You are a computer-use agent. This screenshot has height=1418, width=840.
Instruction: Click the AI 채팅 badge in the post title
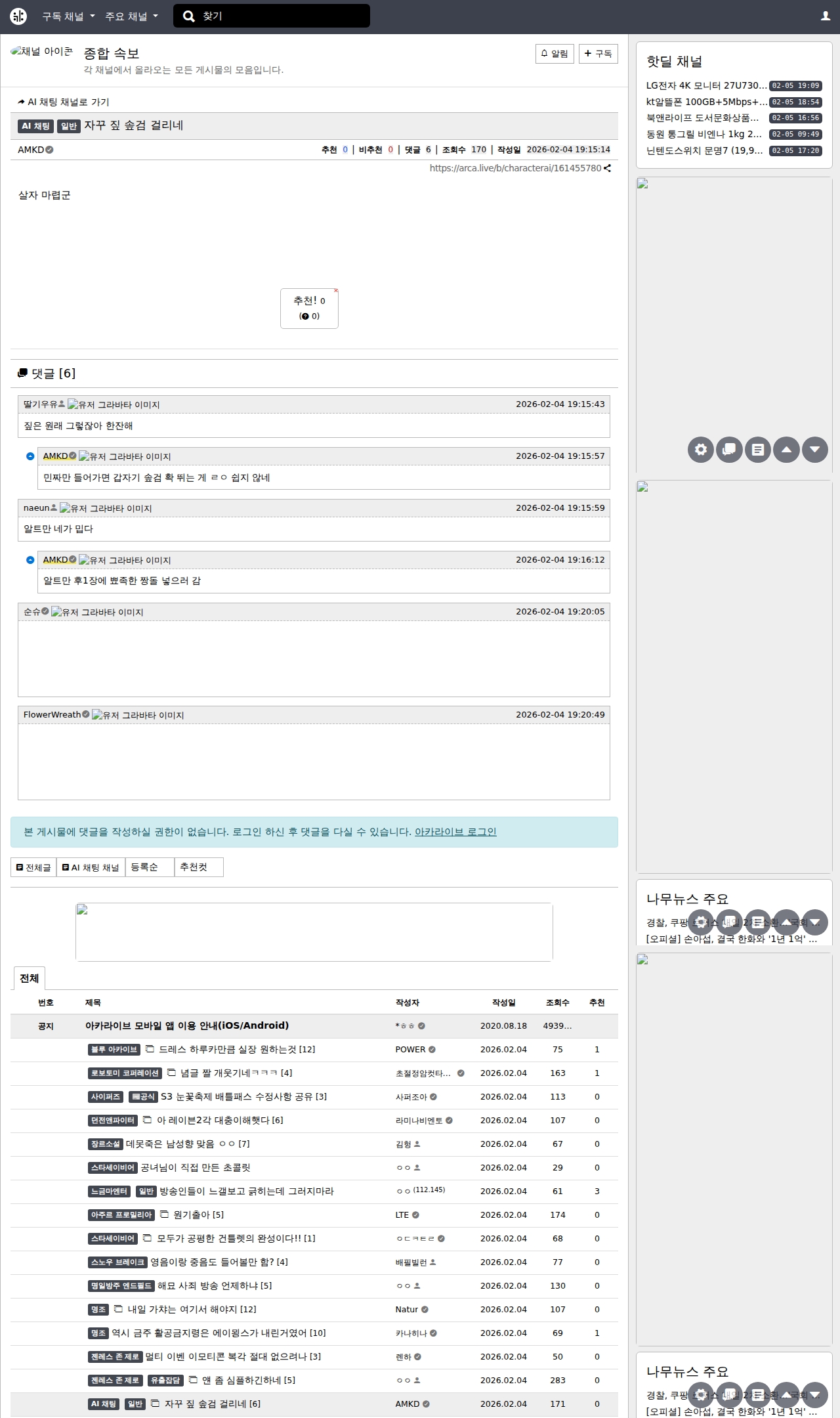pyautogui.click(x=35, y=126)
